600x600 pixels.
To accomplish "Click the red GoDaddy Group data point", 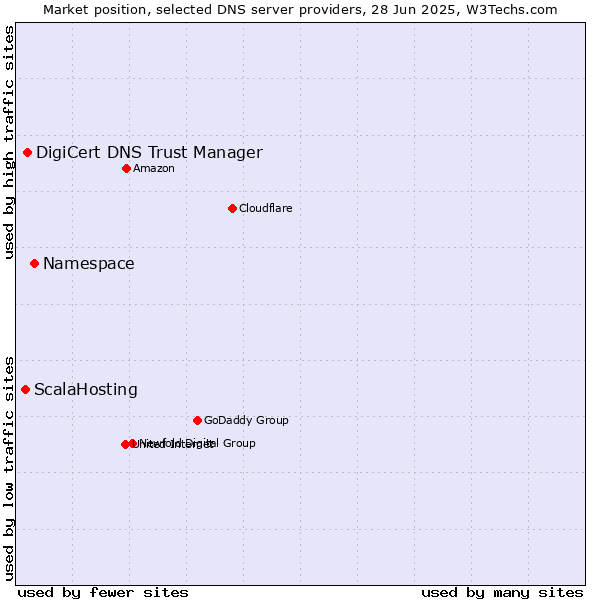I will point(197,421).
